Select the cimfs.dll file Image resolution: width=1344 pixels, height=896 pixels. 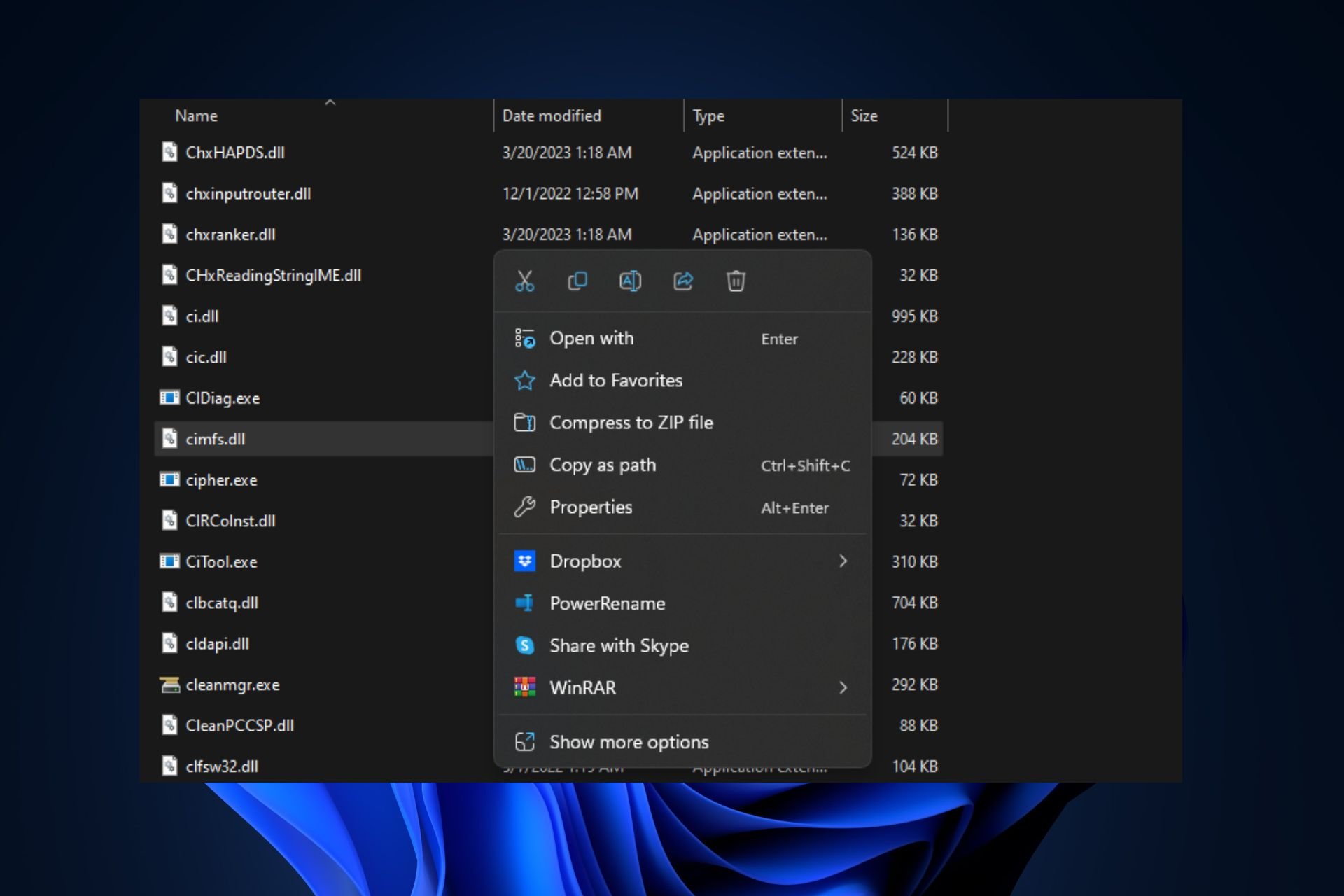pyautogui.click(x=215, y=440)
